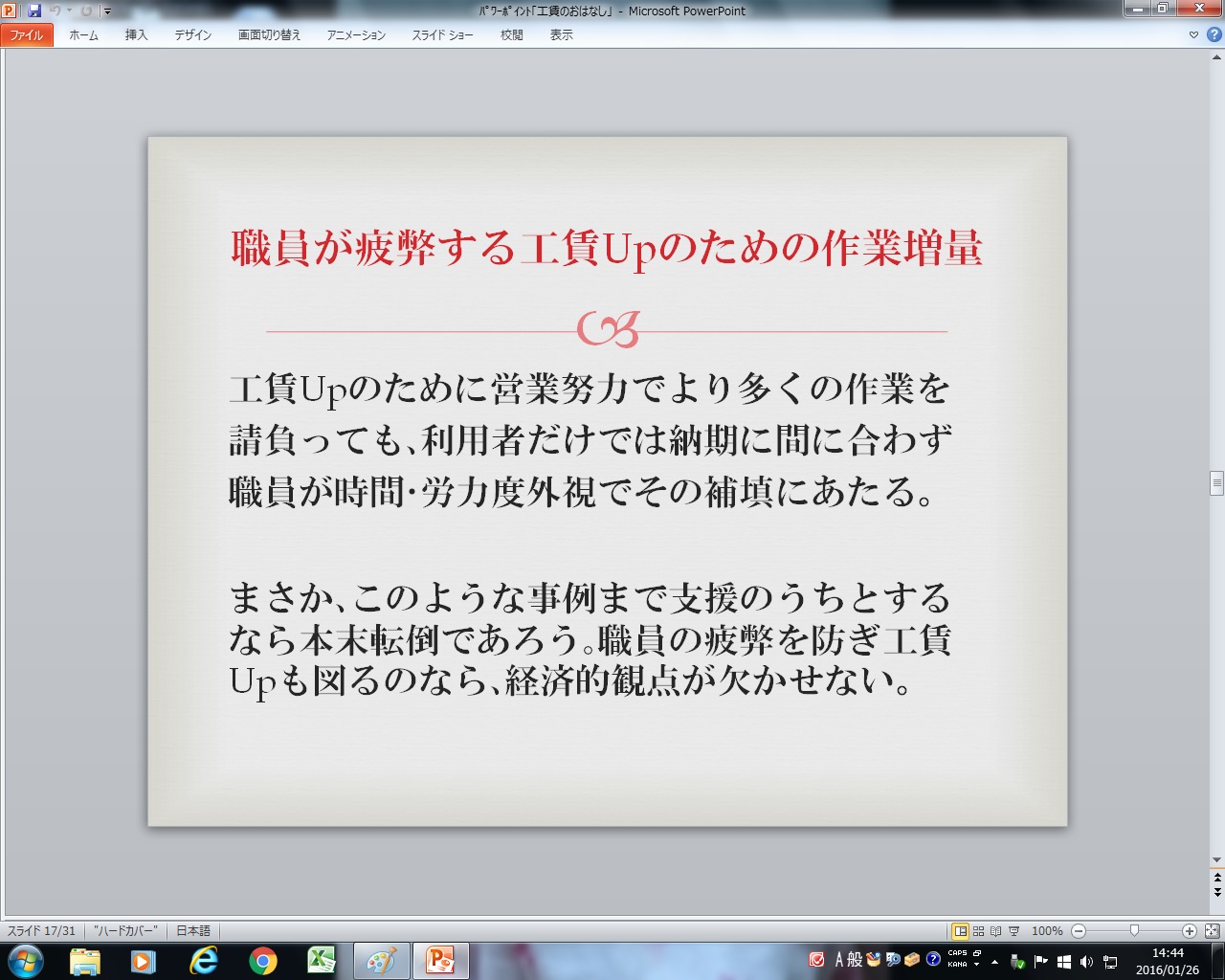Click the PowerPoint application icon in title bar
Viewport: 1225px width, 980px height.
click(x=9, y=11)
